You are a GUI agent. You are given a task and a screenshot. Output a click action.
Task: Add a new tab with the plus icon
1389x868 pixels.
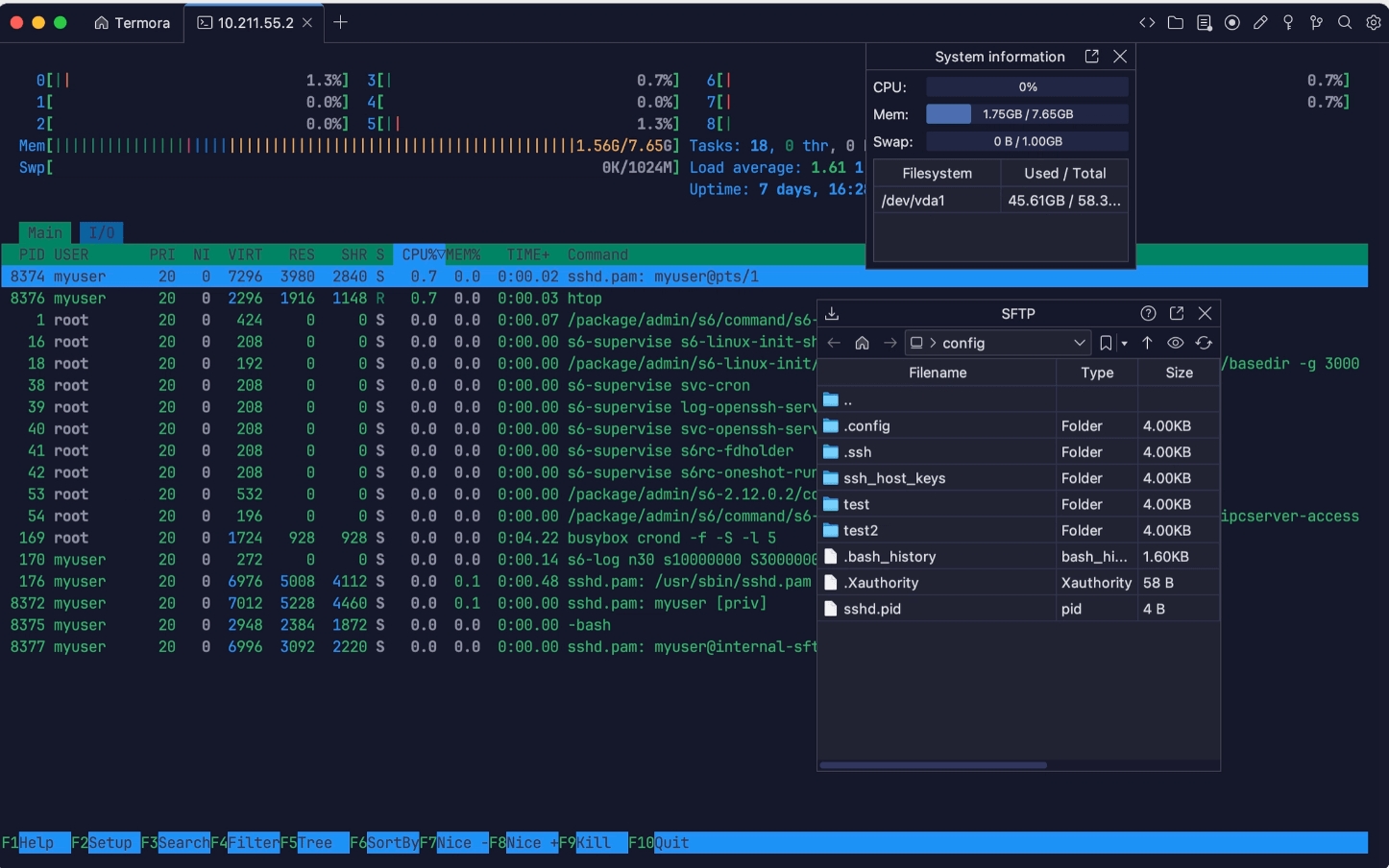click(x=340, y=22)
